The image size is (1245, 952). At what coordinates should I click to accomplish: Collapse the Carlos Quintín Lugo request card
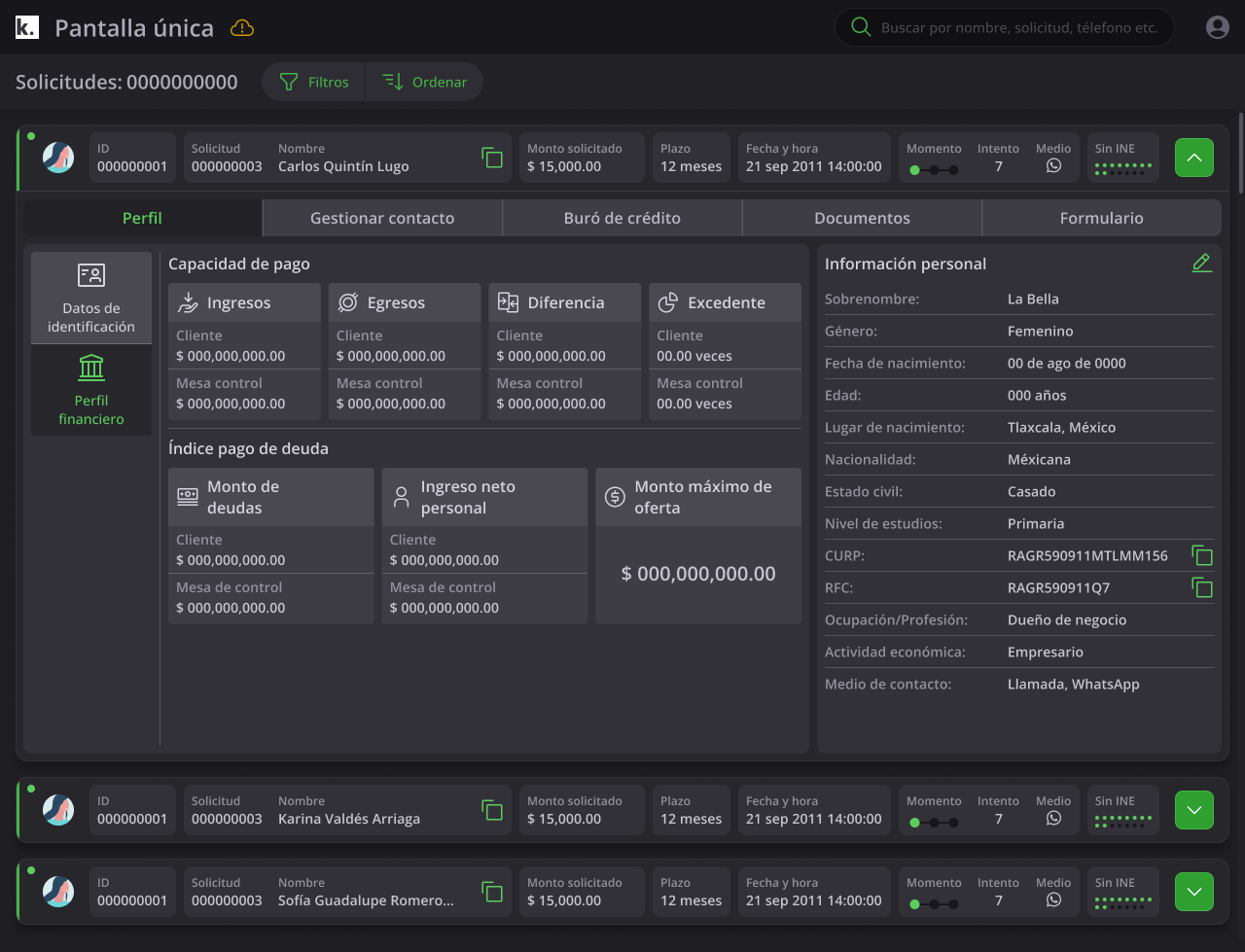pyautogui.click(x=1194, y=158)
